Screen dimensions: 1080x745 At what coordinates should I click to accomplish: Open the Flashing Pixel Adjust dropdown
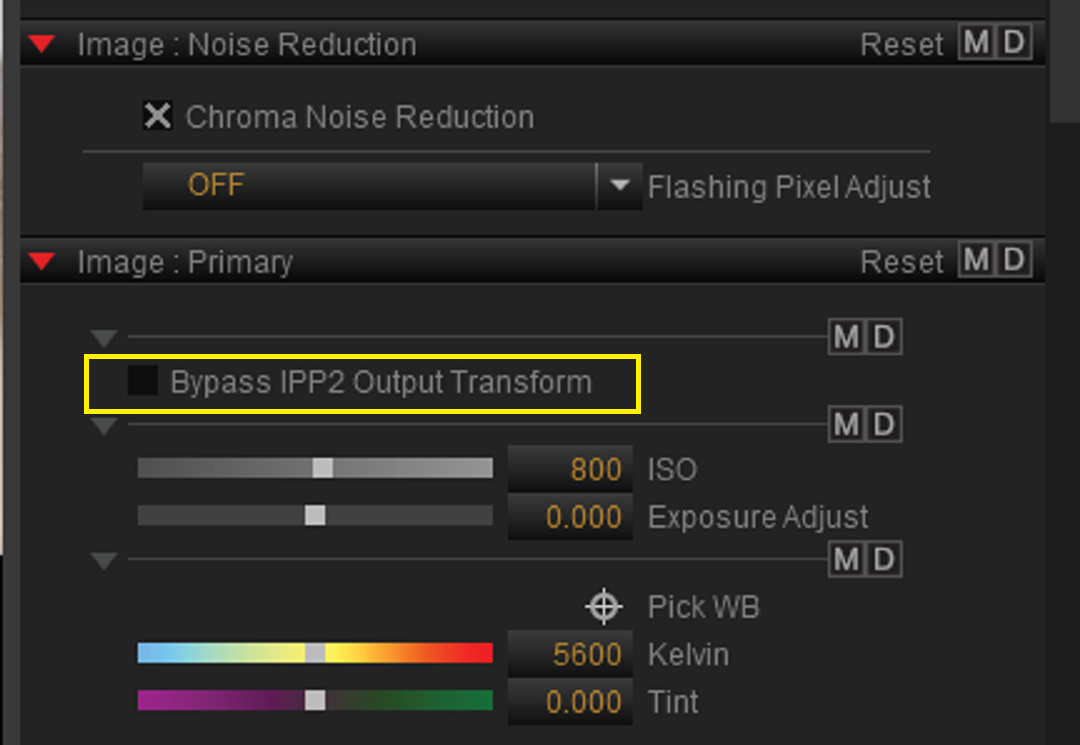pos(619,186)
